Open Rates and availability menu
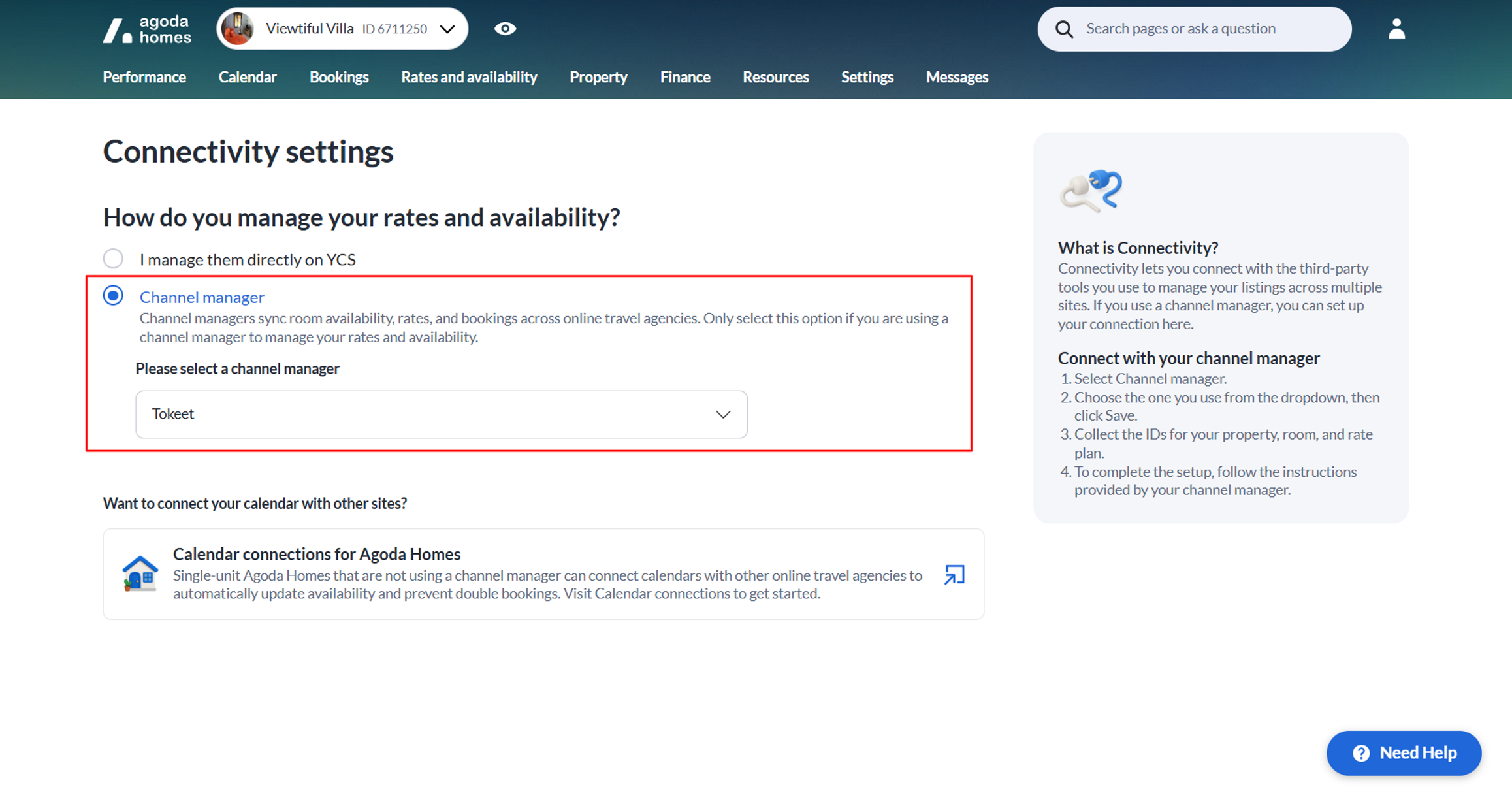 point(469,77)
